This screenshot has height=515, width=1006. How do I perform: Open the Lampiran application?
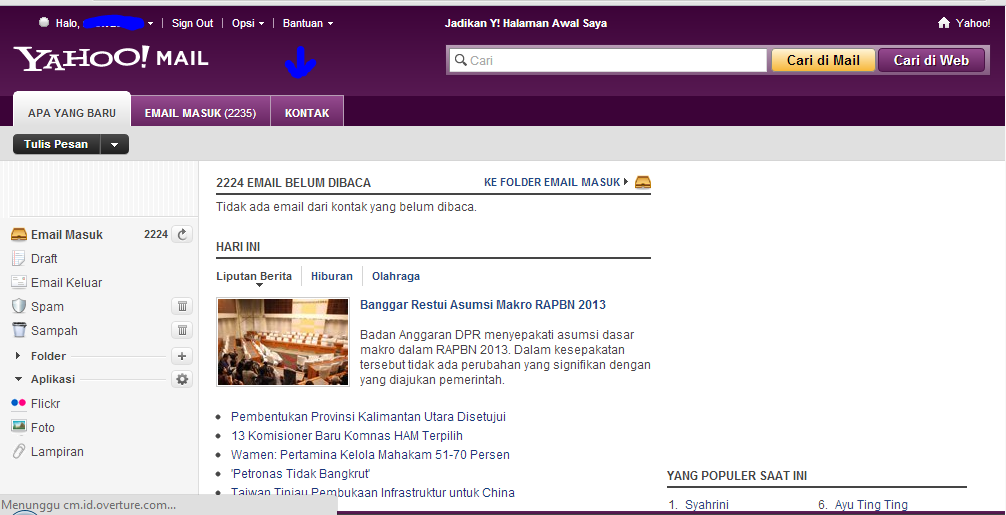[57, 452]
